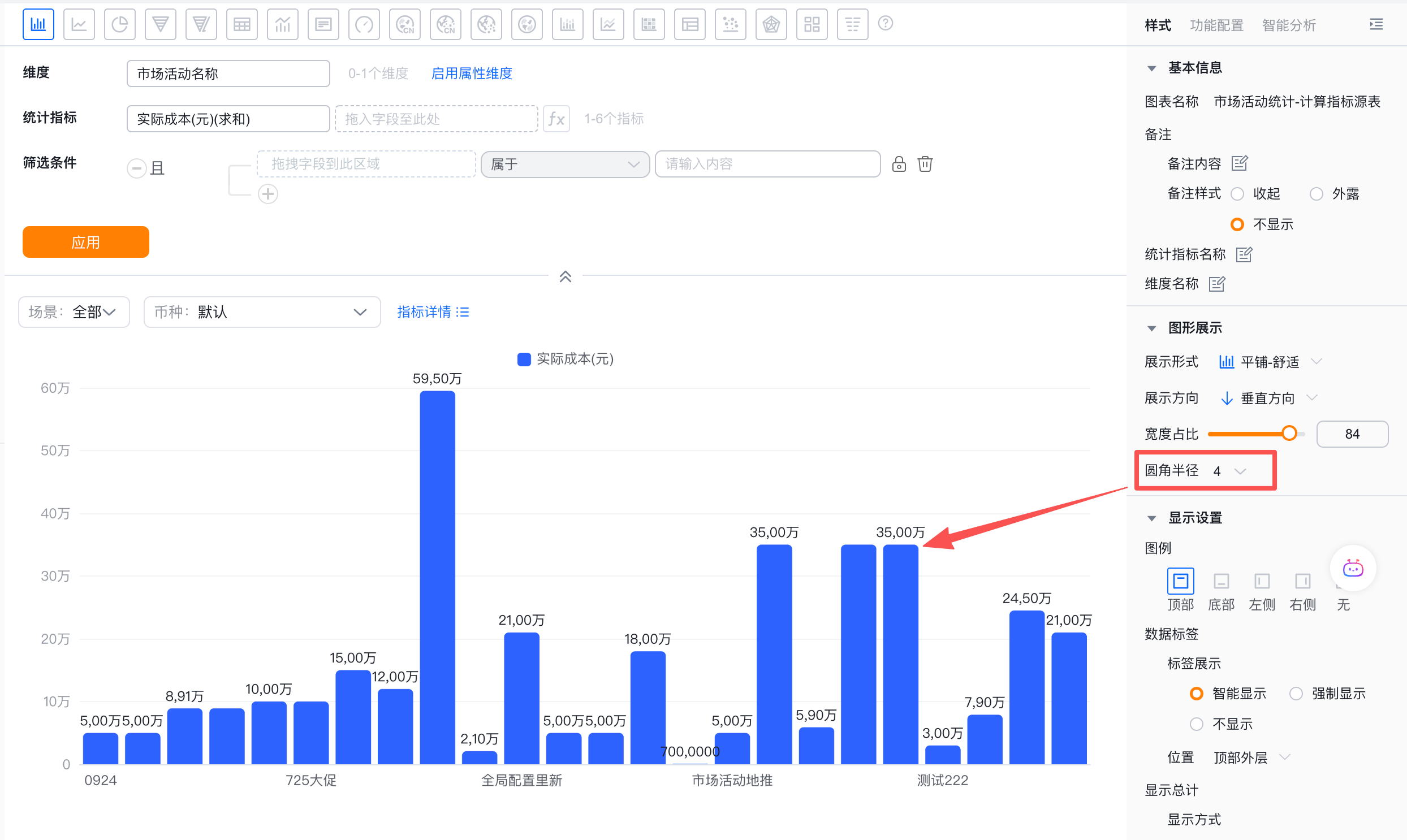
Task: Select the gauge dashboard chart icon
Action: [x=364, y=24]
